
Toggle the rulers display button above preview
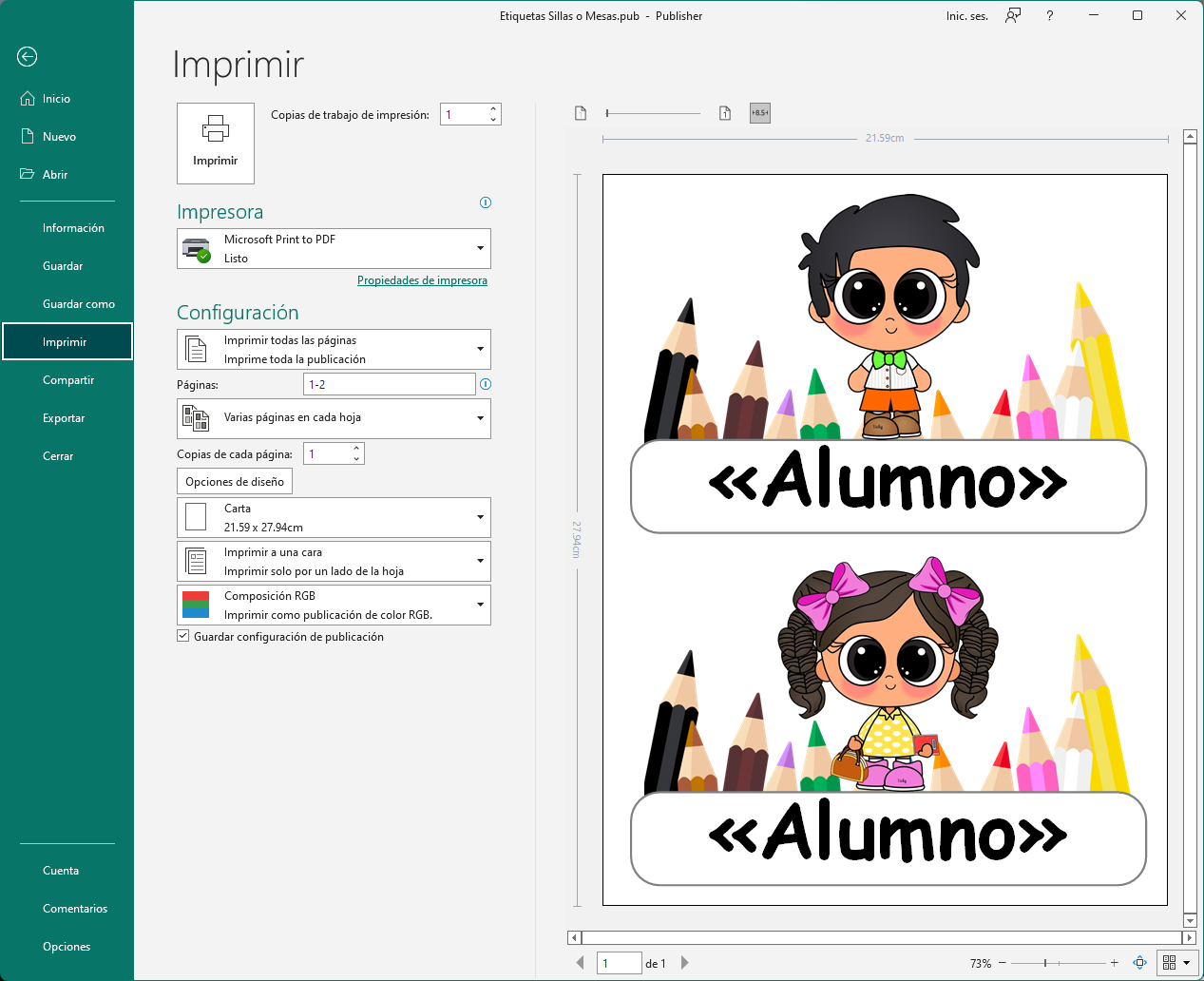tap(759, 113)
